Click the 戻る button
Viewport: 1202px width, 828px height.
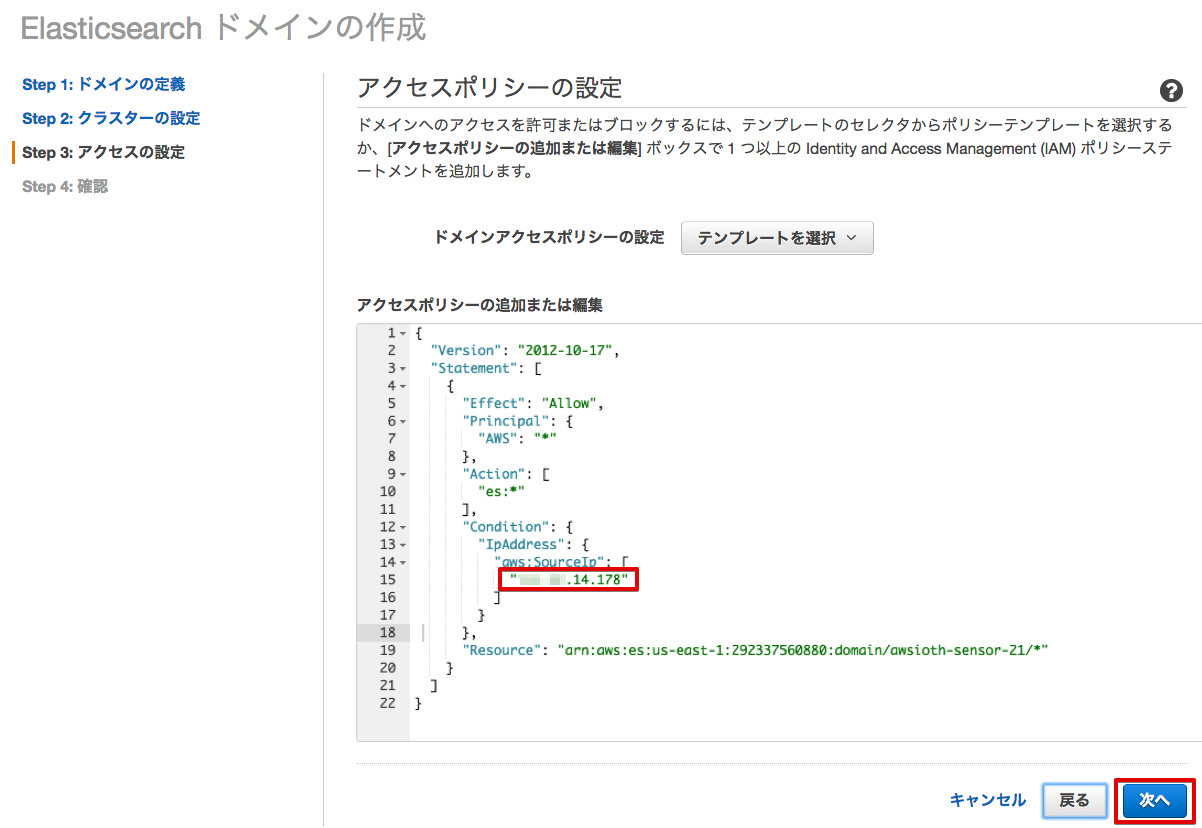pyautogui.click(x=1074, y=800)
